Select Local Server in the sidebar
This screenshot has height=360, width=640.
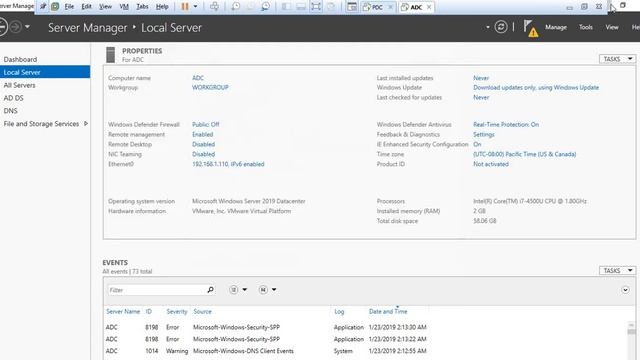pyautogui.click(x=45, y=72)
